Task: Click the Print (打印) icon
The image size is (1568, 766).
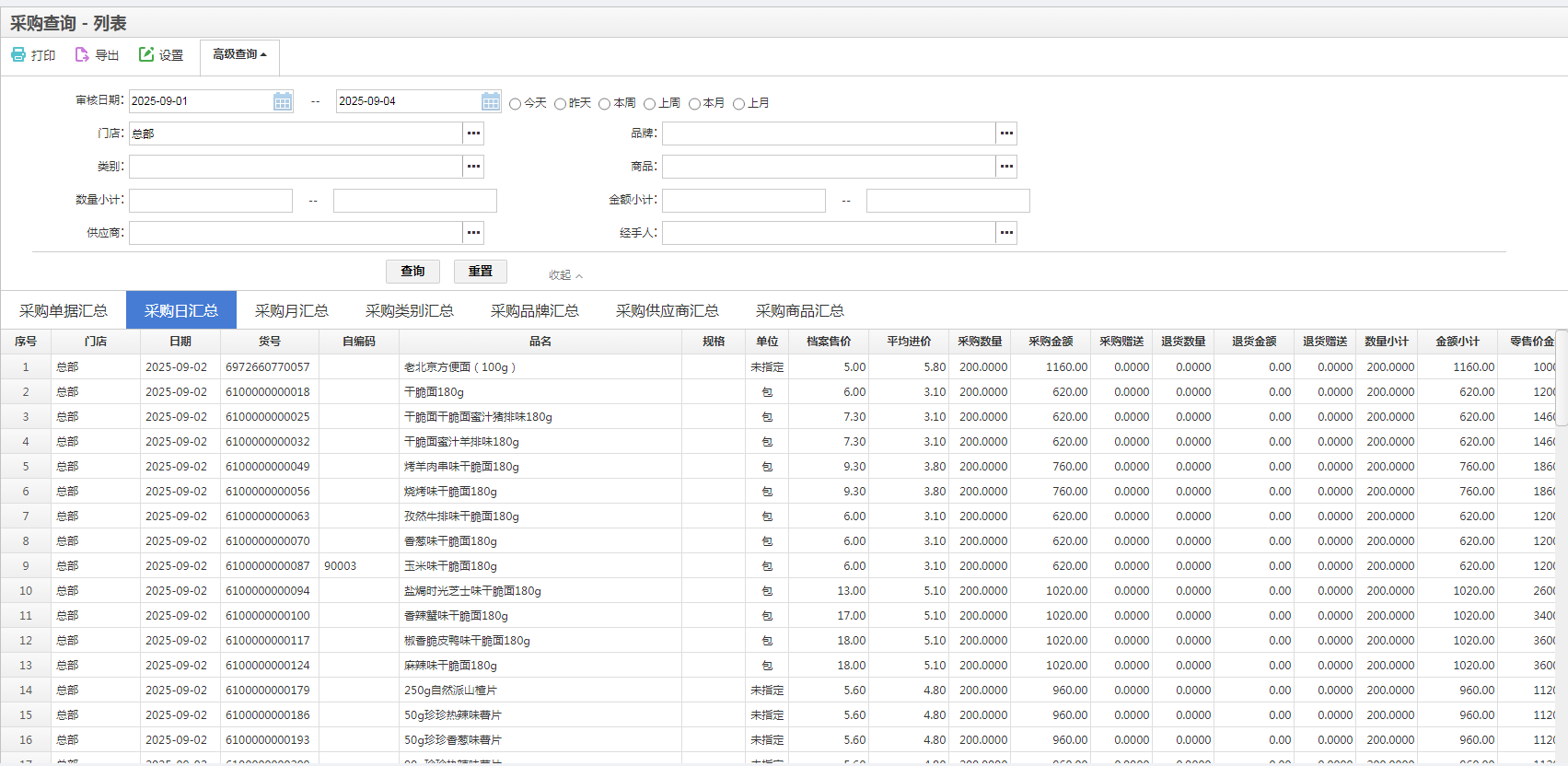Action: (18, 55)
